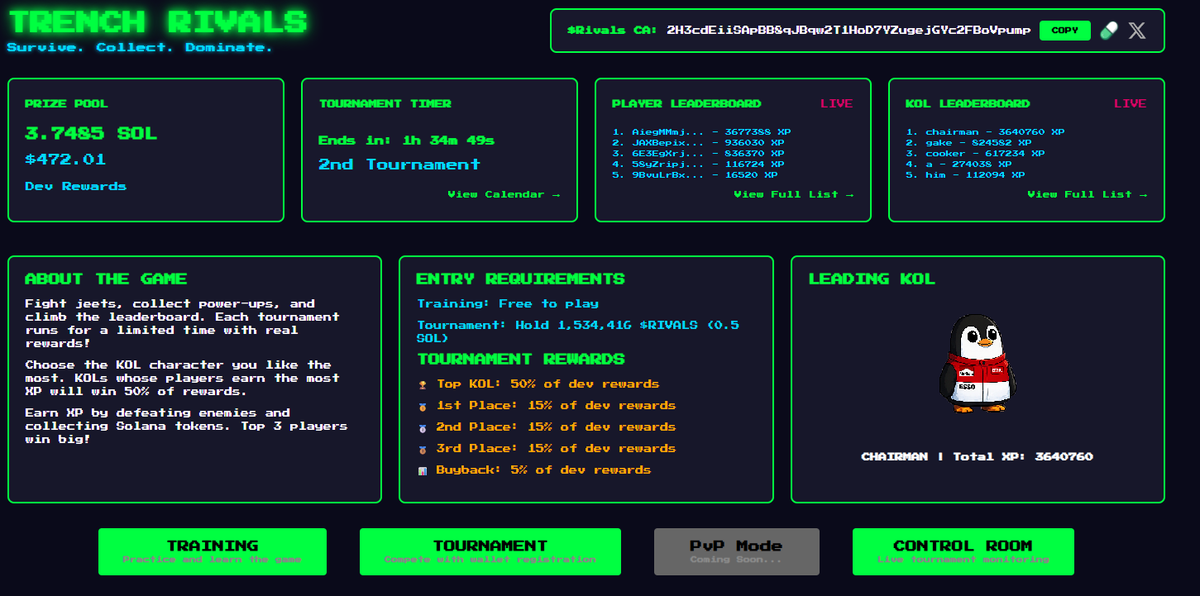This screenshot has width=1200, height=596.
Task: Open the CONTROL ROOM button
Action: 963,551
